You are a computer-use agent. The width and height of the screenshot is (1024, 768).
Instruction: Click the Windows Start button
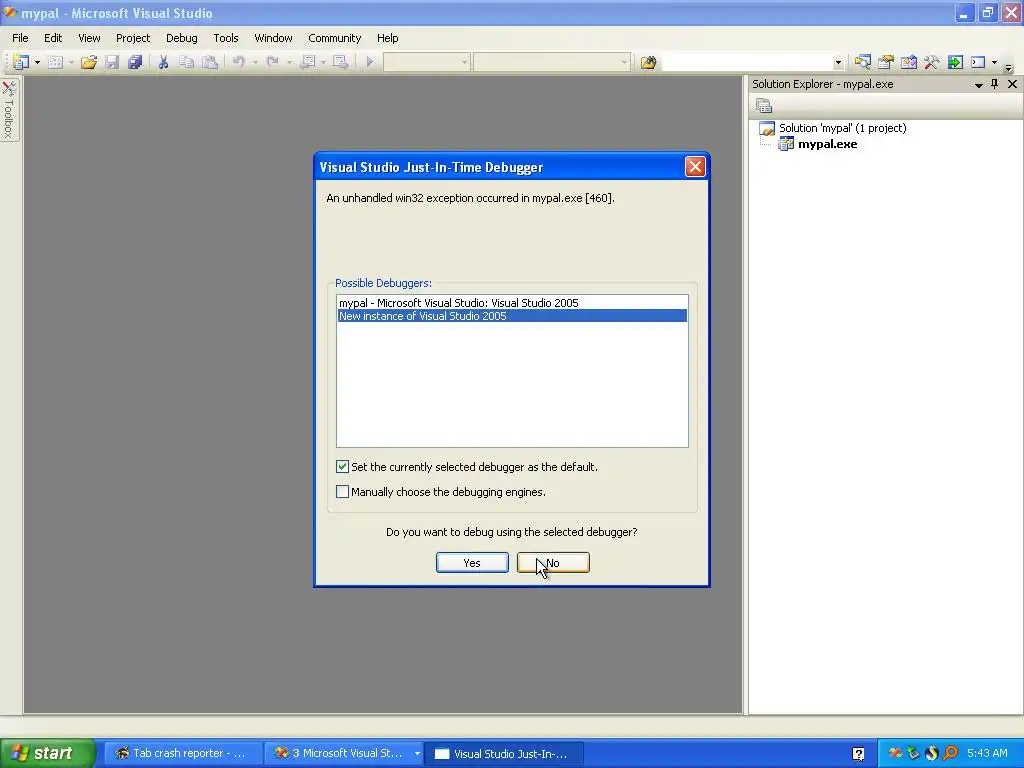pyautogui.click(x=47, y=754)
